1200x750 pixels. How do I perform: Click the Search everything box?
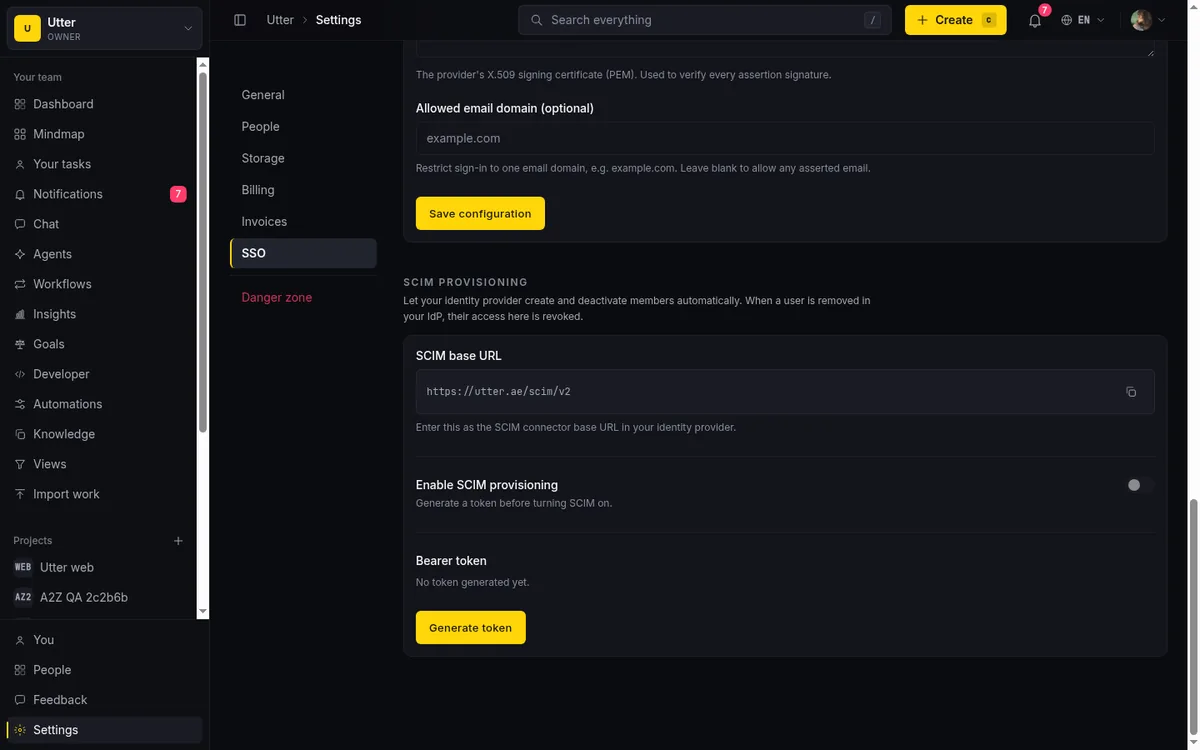[x=704, y=20]
